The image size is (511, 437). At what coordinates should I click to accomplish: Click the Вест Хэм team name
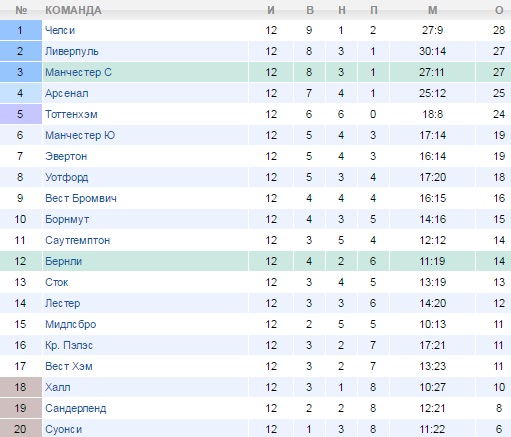click(x=69, y=366)
